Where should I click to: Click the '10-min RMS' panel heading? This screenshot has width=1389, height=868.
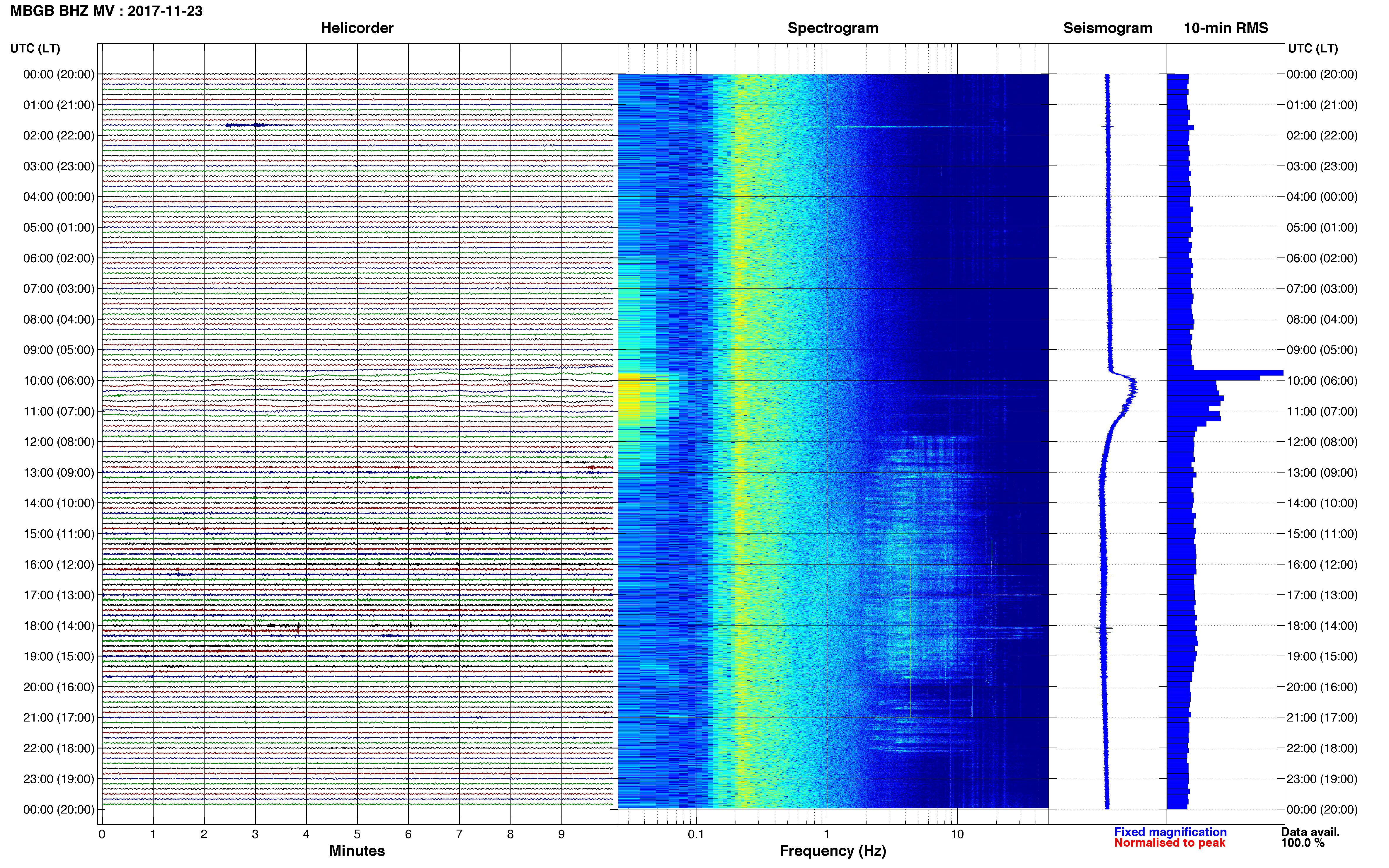(1226, 28)
